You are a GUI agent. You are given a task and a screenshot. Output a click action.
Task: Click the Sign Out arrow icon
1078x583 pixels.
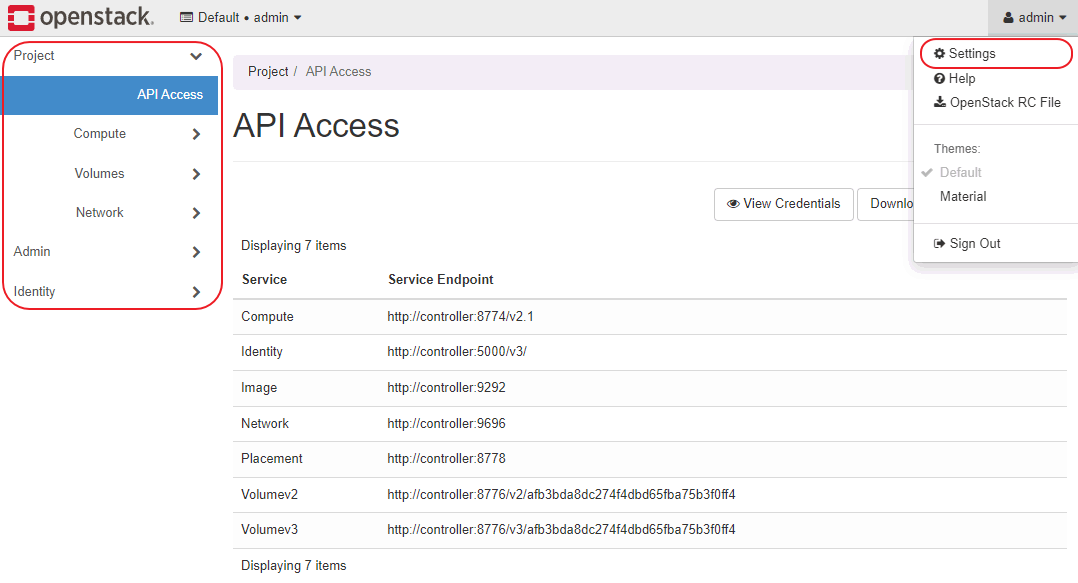(939, 244)
